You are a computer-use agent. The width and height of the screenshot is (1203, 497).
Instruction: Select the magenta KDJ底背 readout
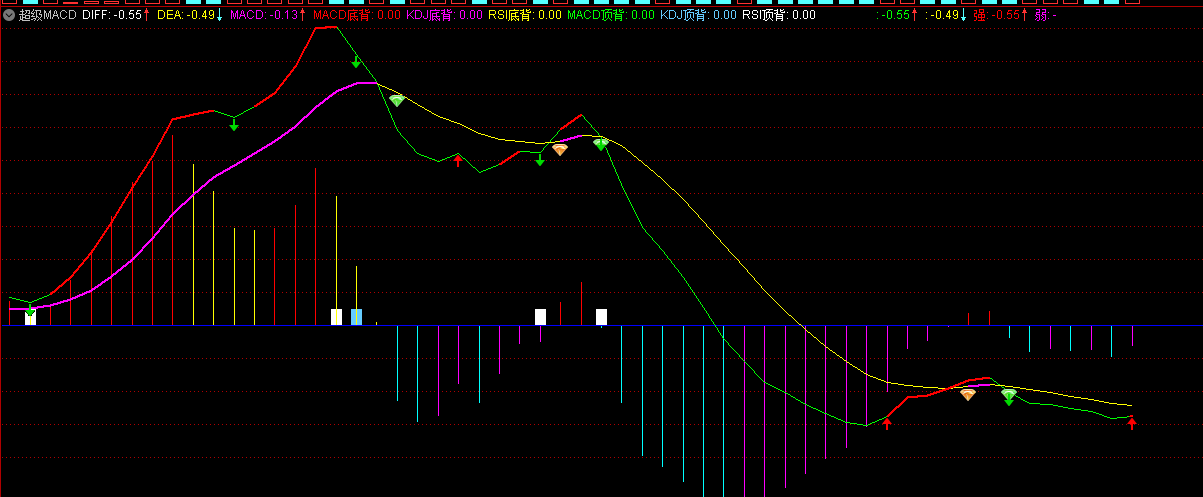coord(443,15)
